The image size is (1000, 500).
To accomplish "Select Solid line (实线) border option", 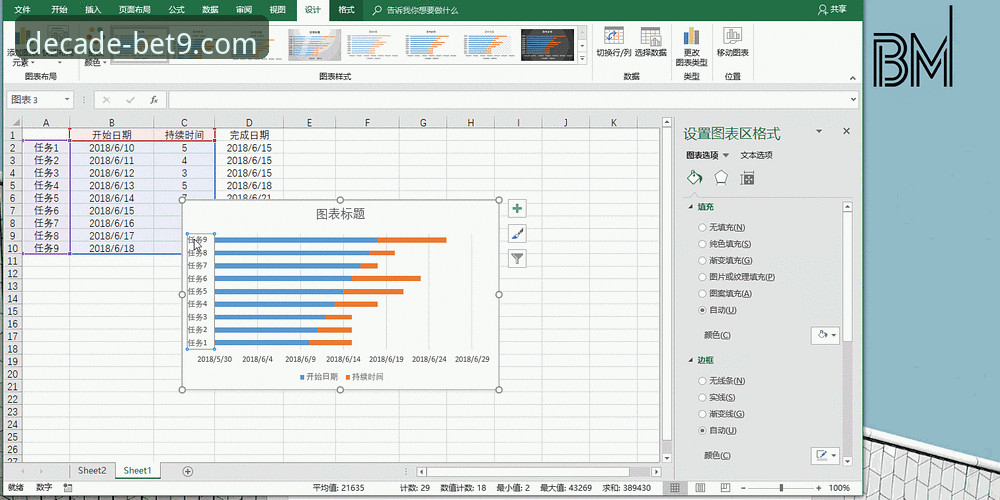I will [x=702, y=397].
